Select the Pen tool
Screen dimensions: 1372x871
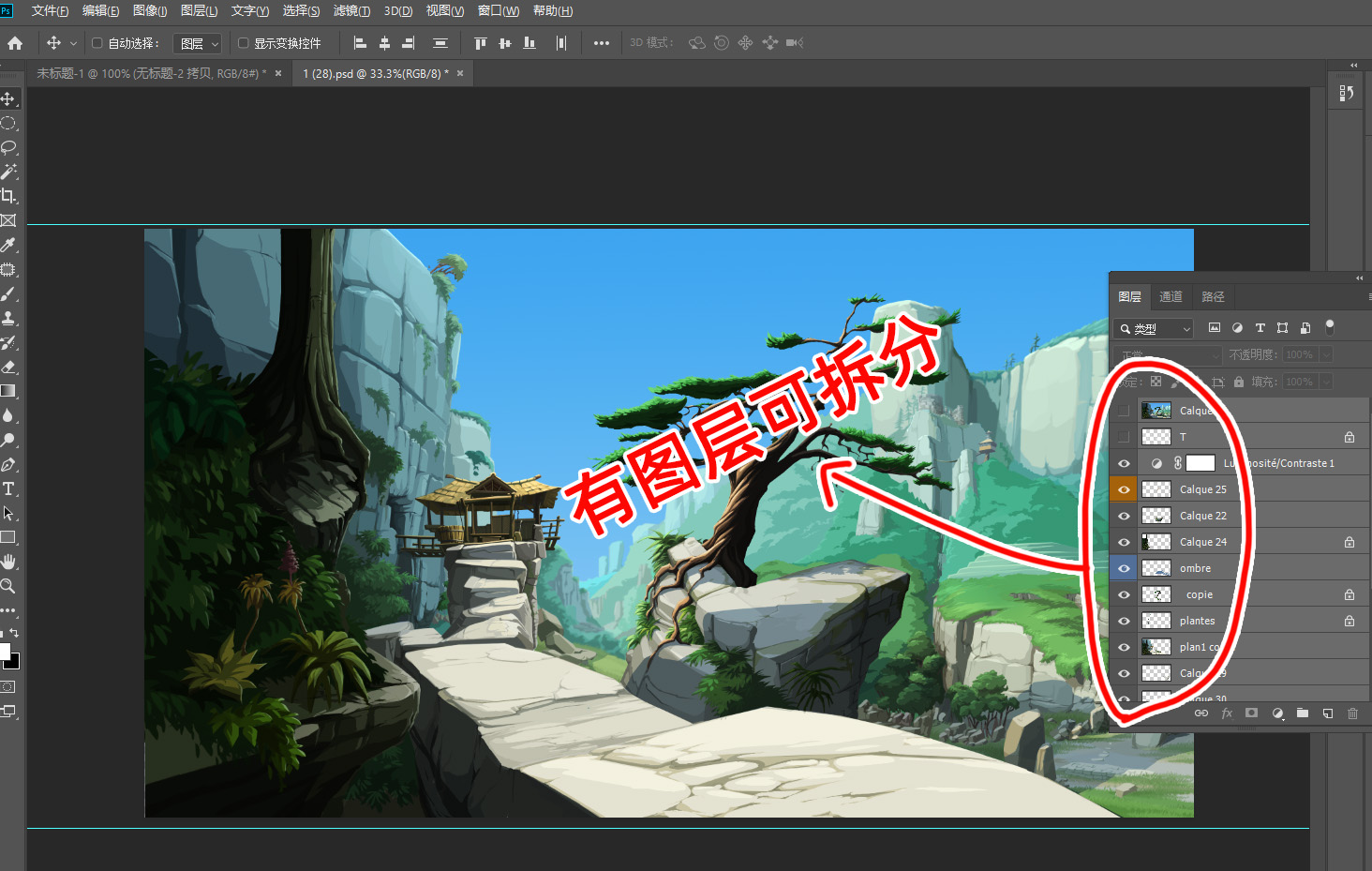tap(7, 464)
